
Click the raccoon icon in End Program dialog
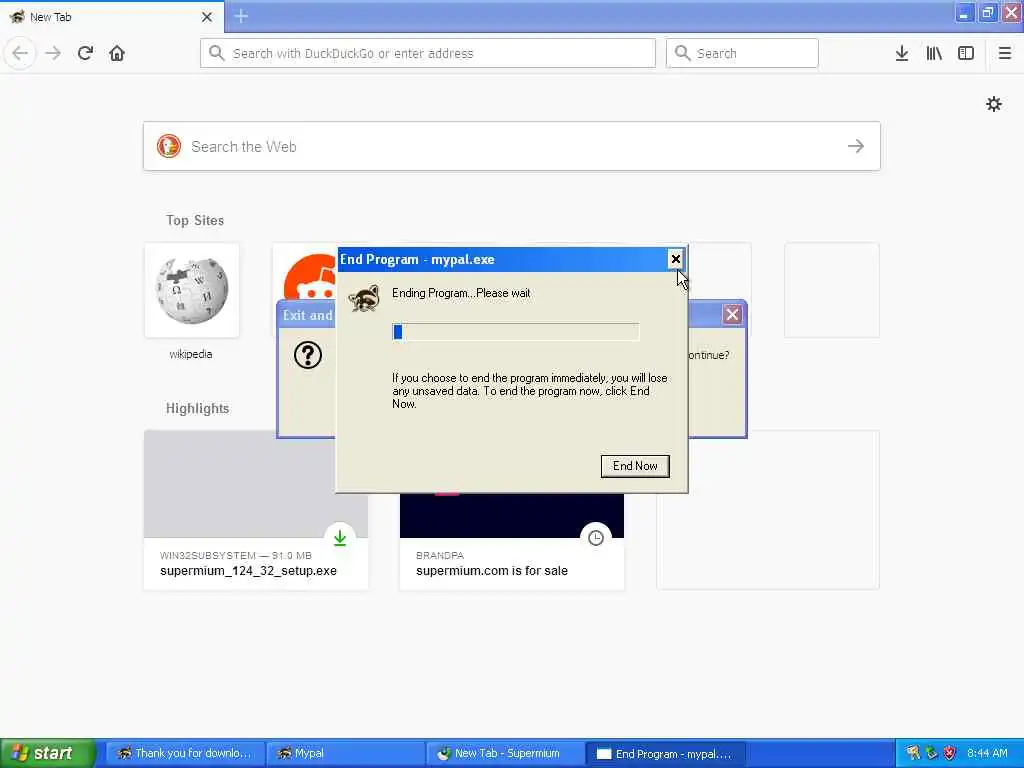tap(364, 298)
